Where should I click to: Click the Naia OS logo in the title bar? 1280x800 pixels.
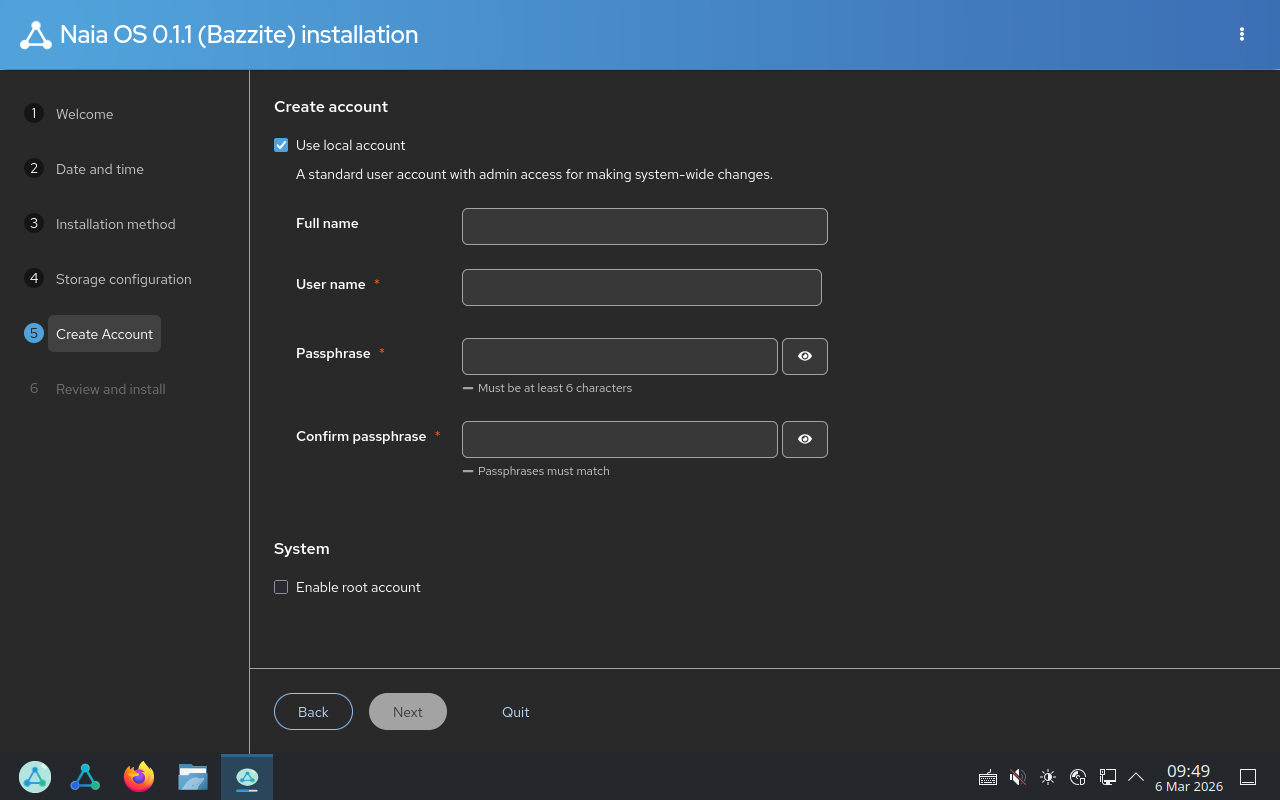36,34
